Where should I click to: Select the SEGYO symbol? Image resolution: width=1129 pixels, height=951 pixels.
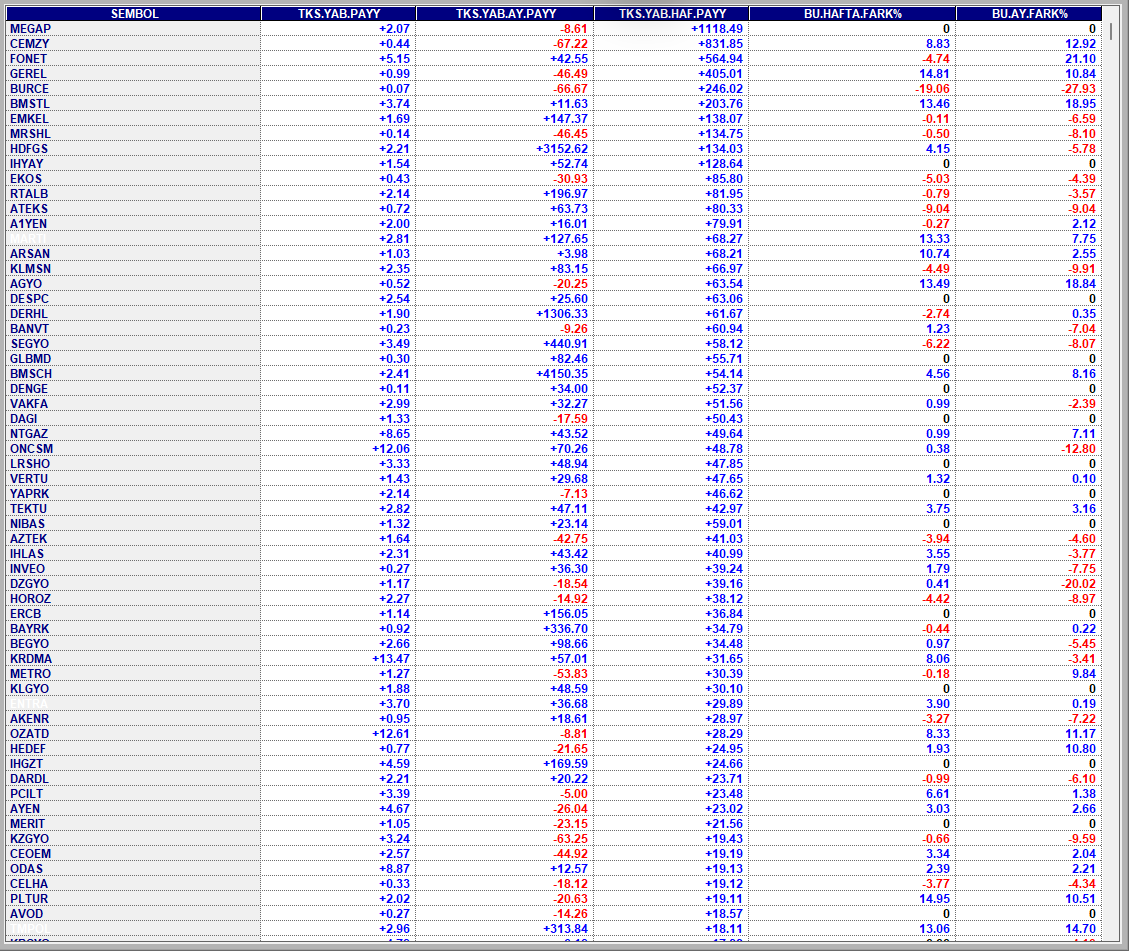[x=30, y=344]
